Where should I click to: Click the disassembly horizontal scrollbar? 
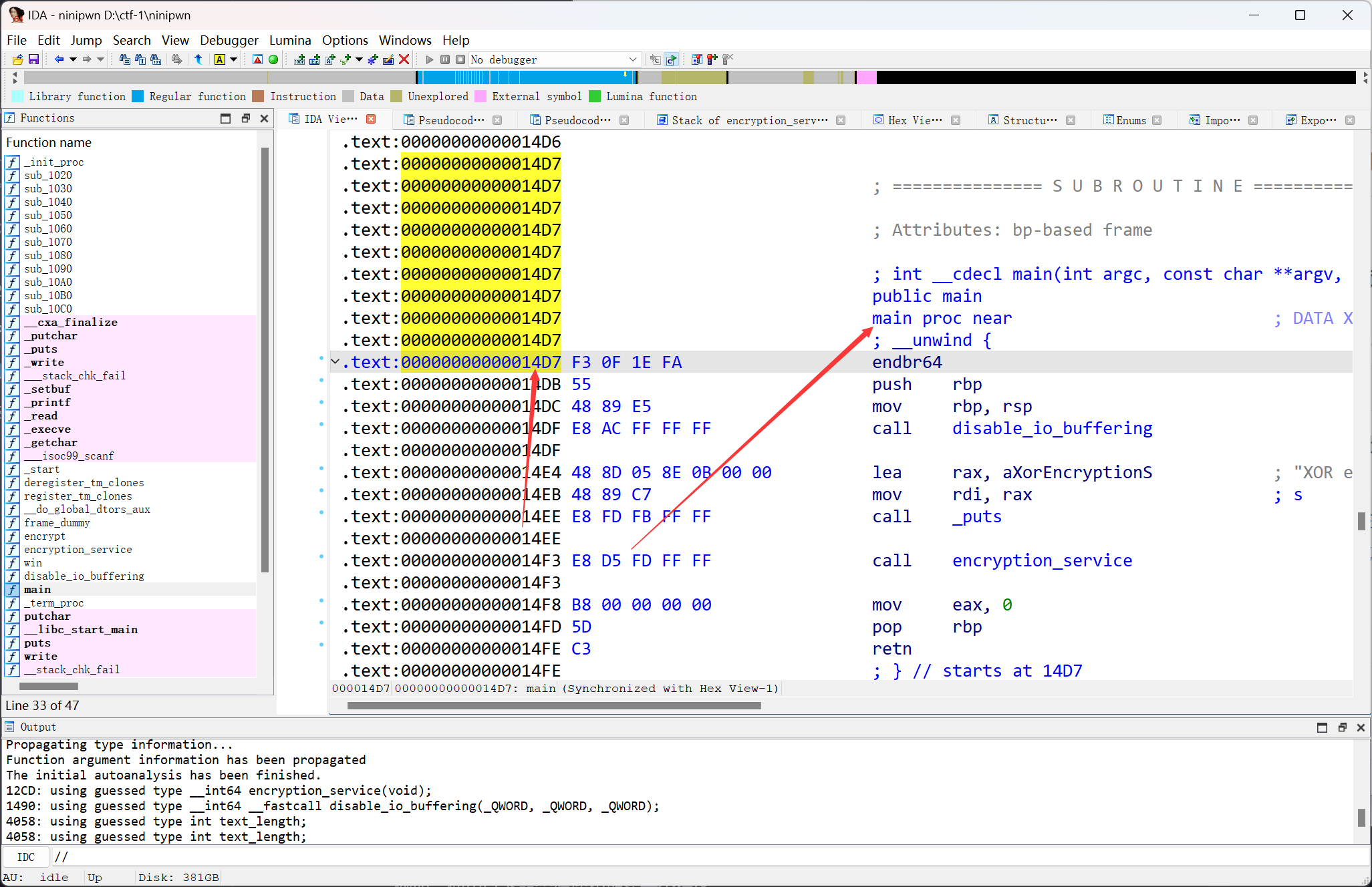tap(553, 705)
